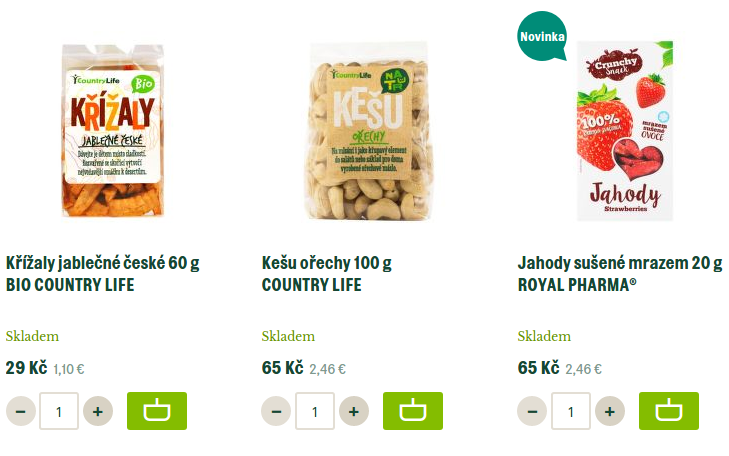Click the Novinka badge

click(542, 36)
